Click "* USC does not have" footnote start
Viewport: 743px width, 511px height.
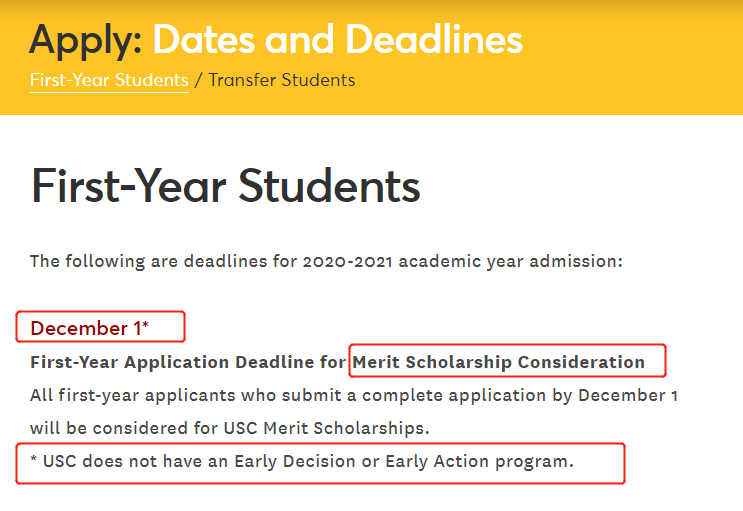tap(112, 462)
